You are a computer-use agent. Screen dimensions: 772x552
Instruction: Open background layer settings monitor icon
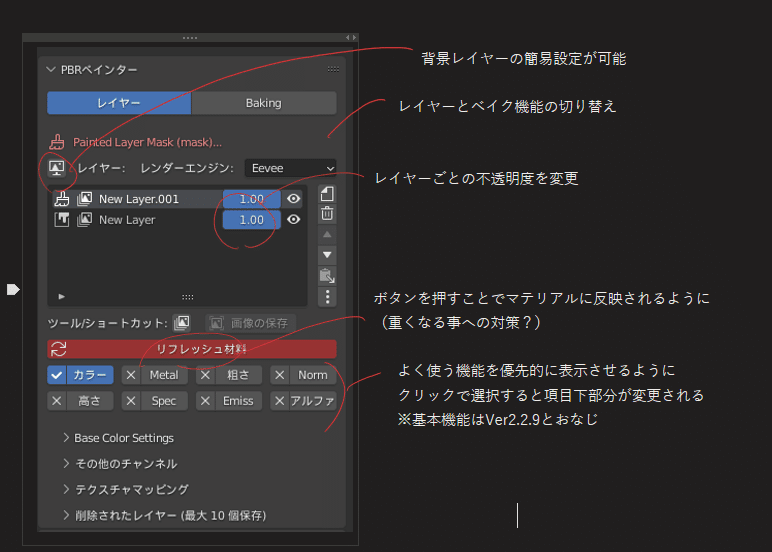click(x=57, y=168)
